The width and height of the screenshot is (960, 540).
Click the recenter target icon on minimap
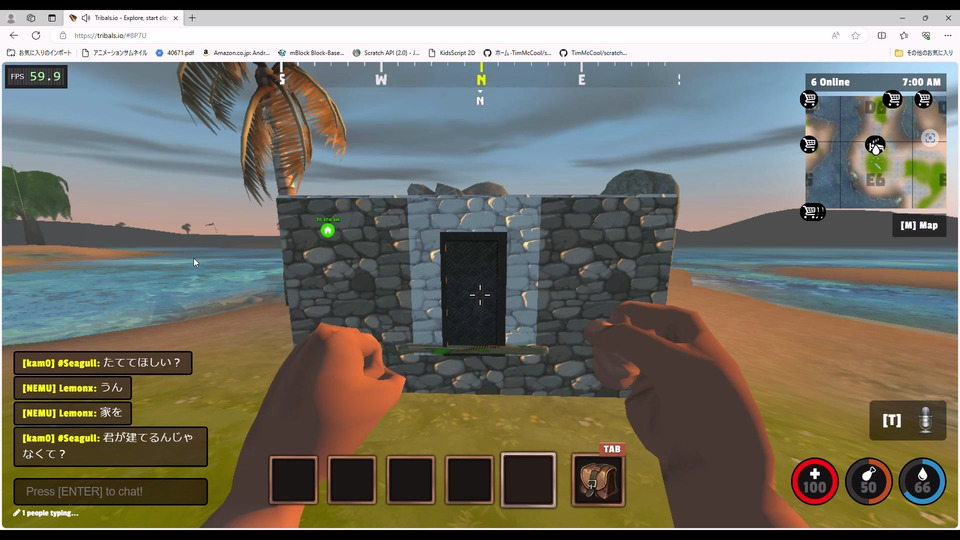(929, 138)
